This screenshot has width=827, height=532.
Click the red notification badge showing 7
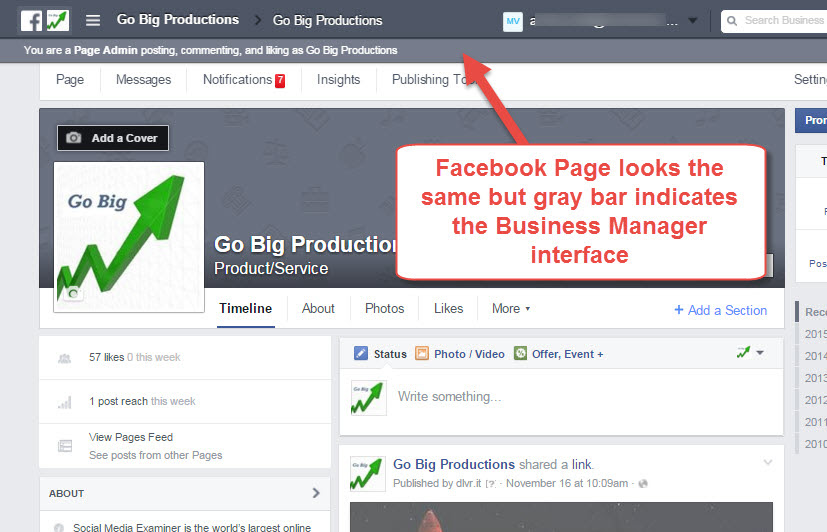tap(280, 81)
